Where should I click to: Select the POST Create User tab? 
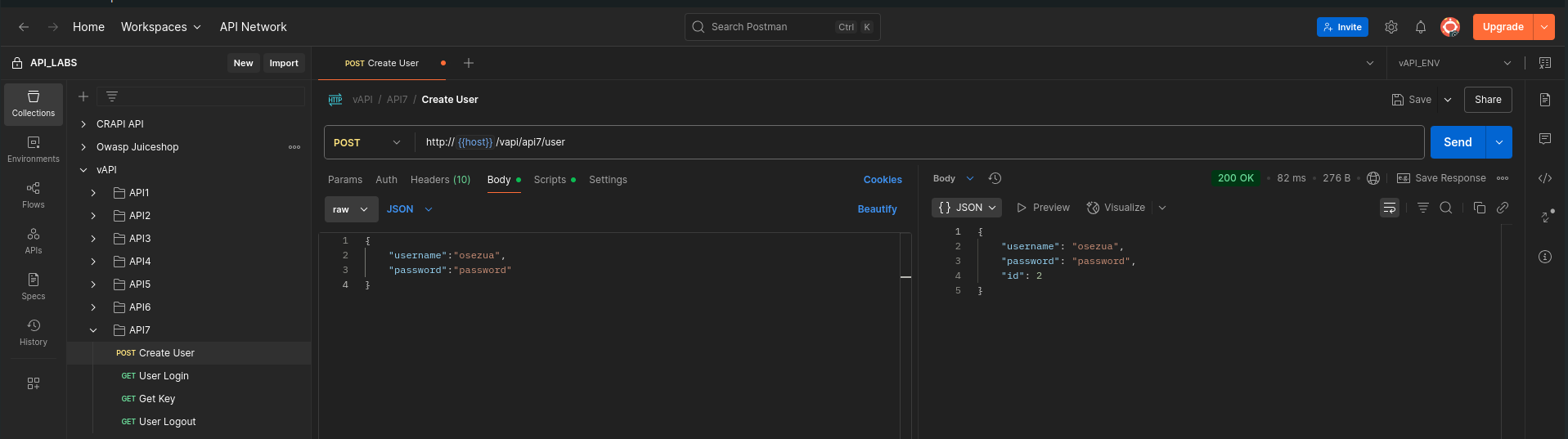coord(382,63)
